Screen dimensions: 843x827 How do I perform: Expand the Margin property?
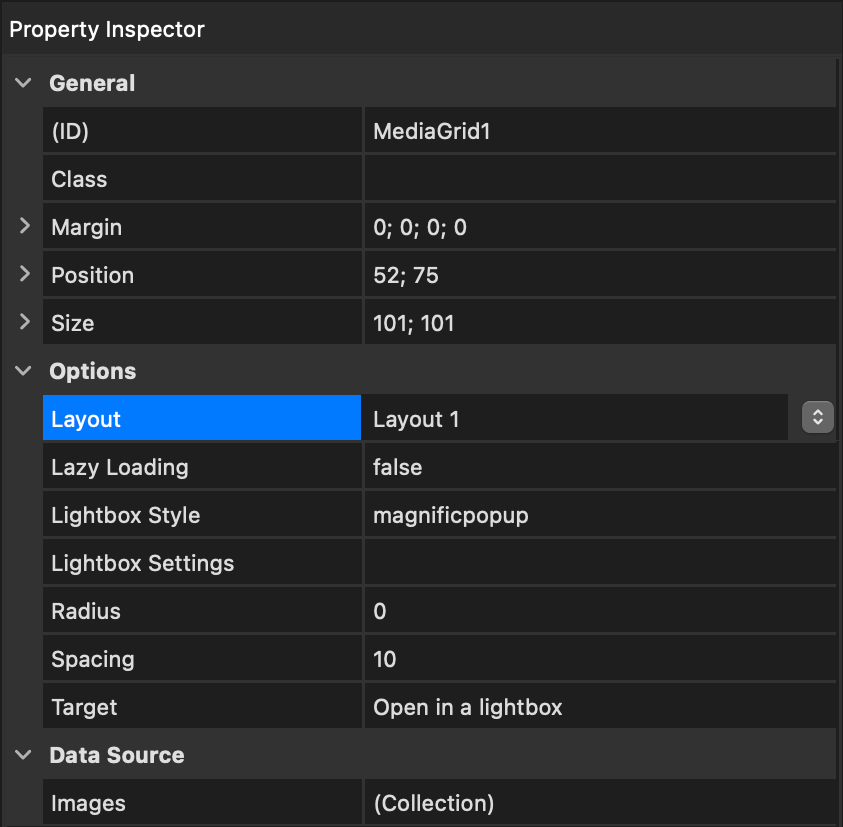[x=24, y=226]
